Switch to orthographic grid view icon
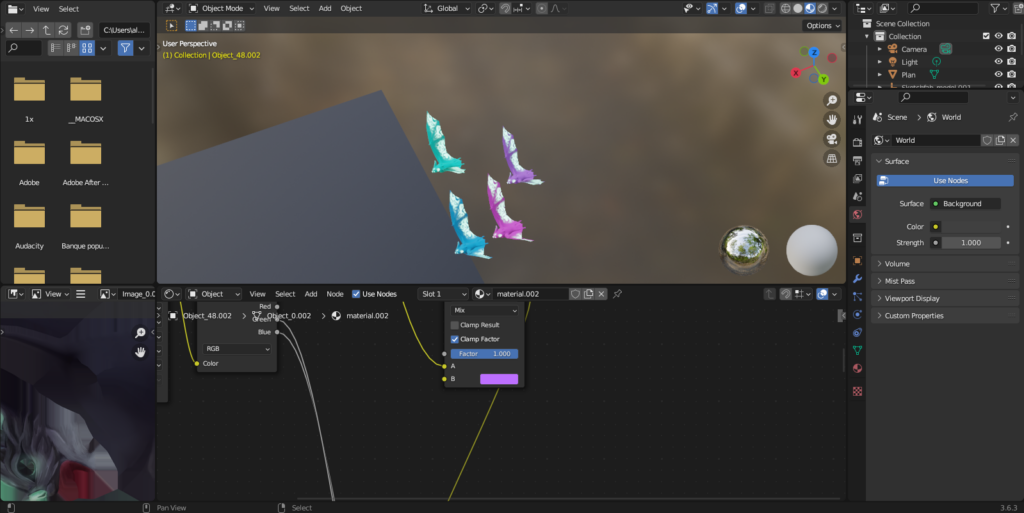This screenshot has height=513, width=1024. tap(831, 158)
